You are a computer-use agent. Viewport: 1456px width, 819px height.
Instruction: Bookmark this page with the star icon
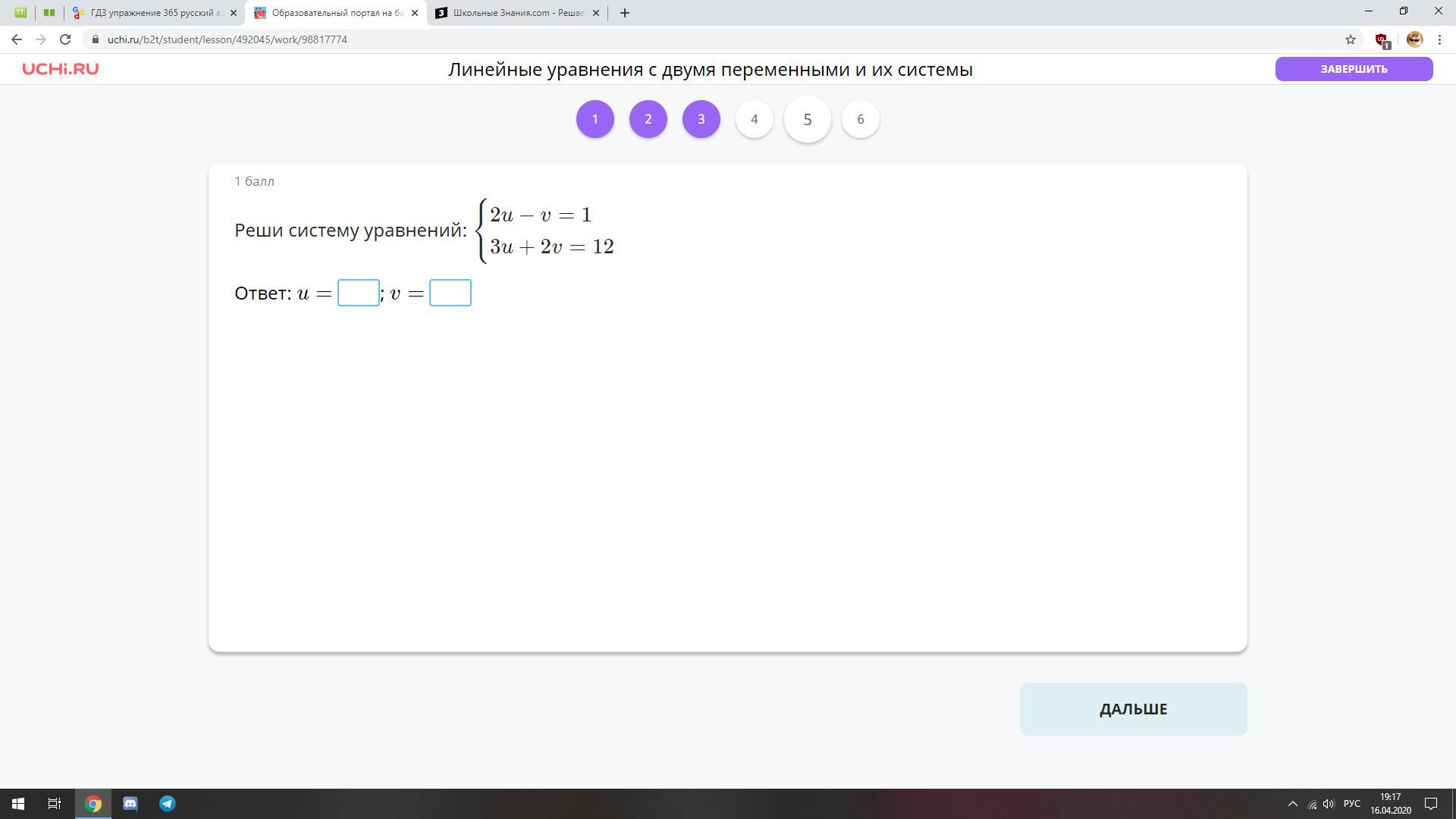(1351, 39)
